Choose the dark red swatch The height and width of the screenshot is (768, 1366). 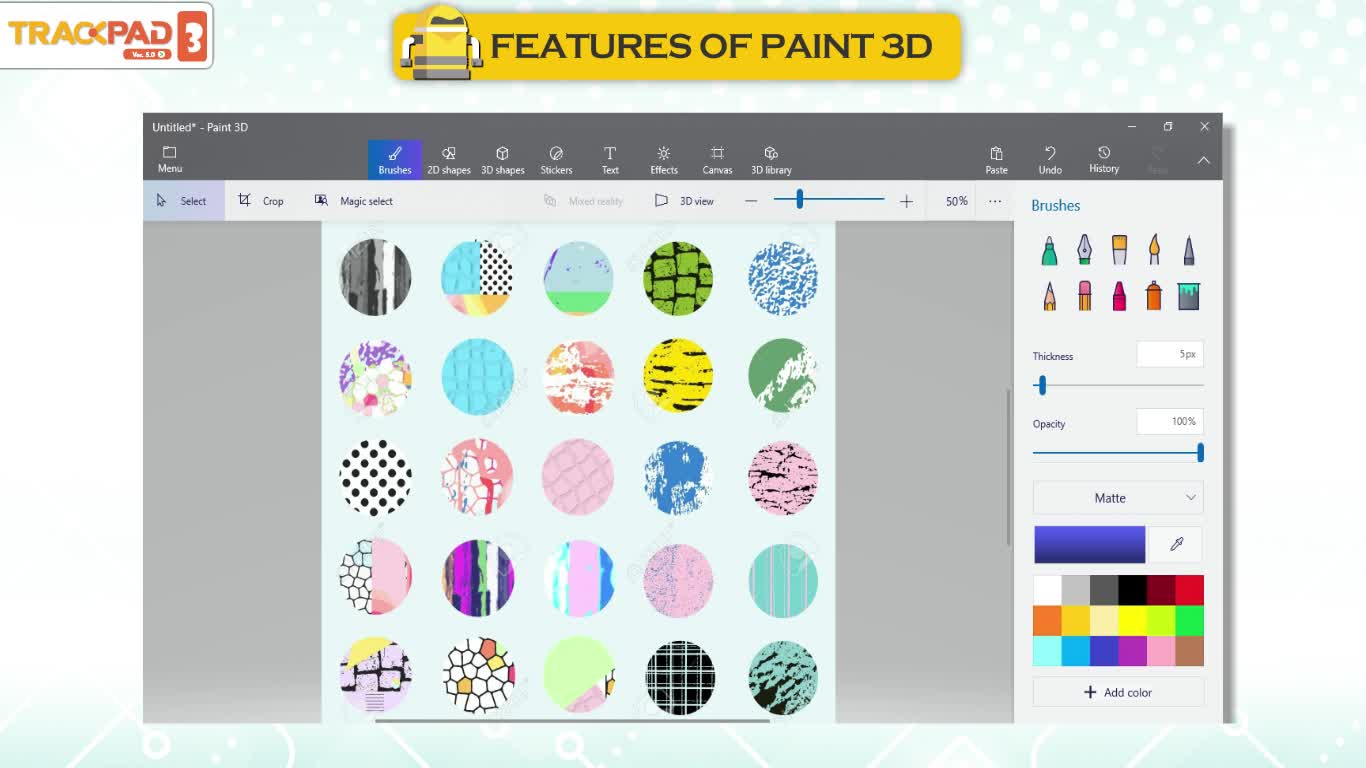[x=1161, y=590]
